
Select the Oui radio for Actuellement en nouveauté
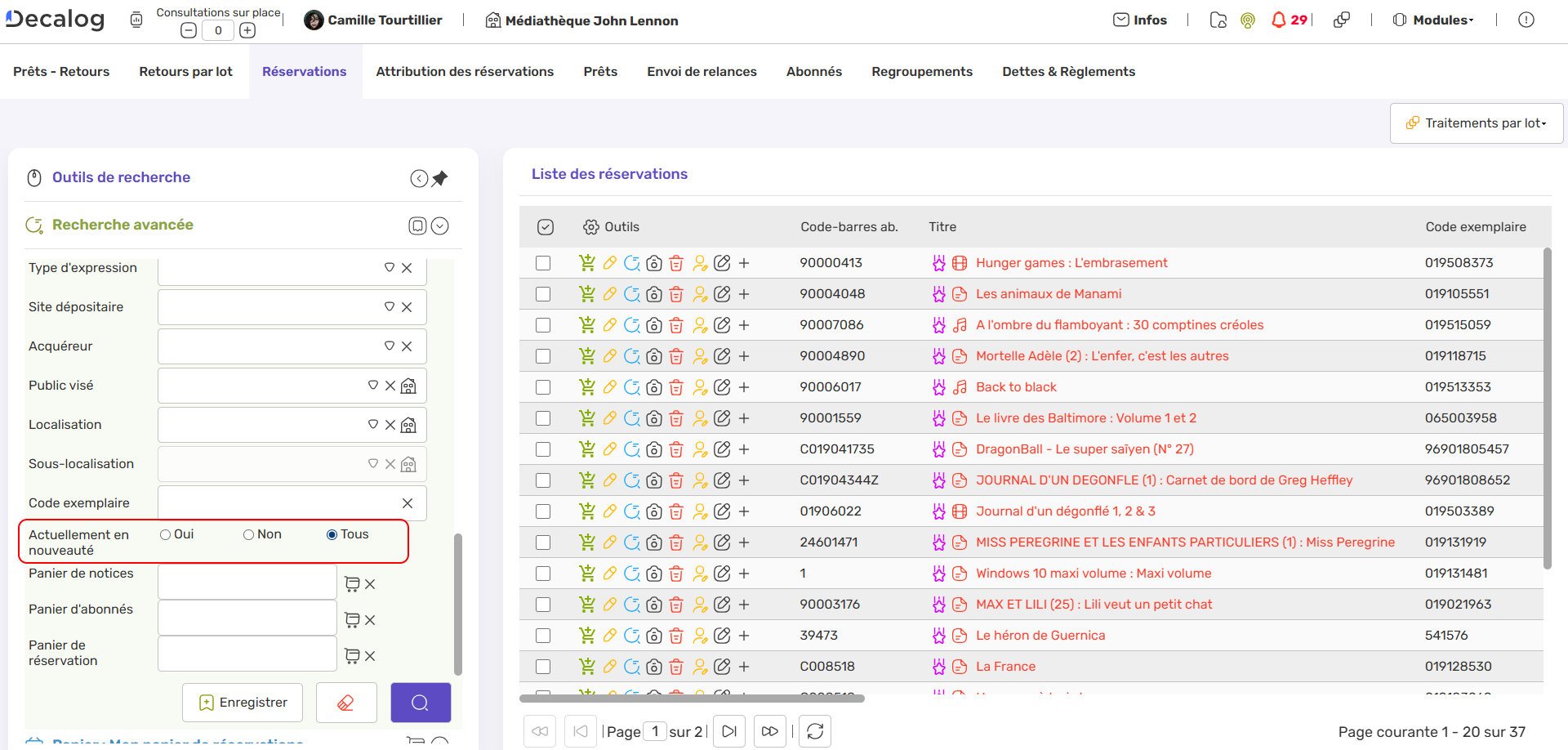166,535
